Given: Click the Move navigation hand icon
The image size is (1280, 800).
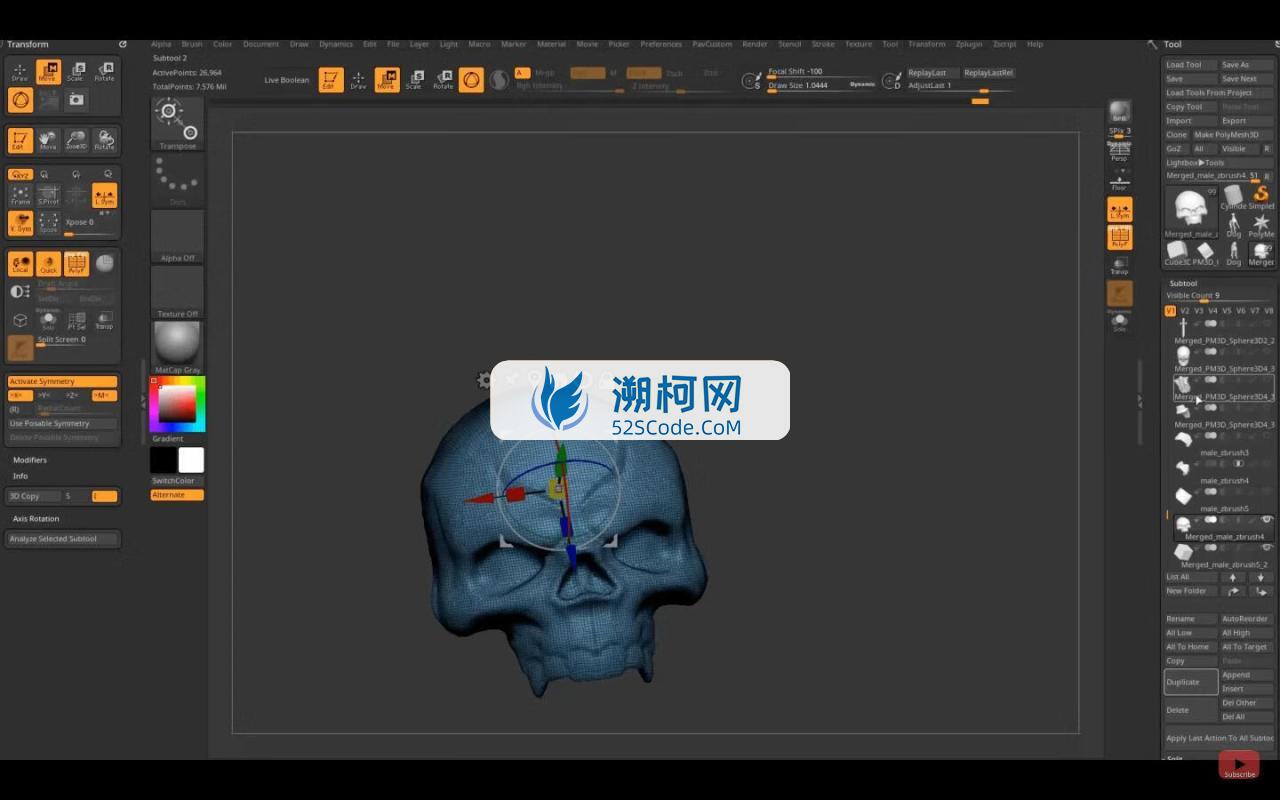Looking at the screenshot, I should tap(48, 140).
